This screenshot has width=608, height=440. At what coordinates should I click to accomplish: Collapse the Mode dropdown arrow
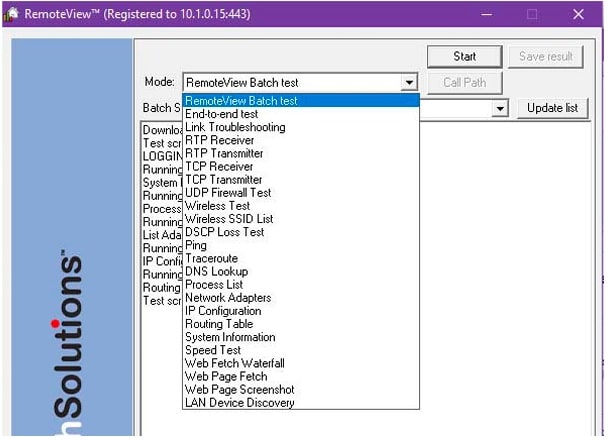point(409,83)
